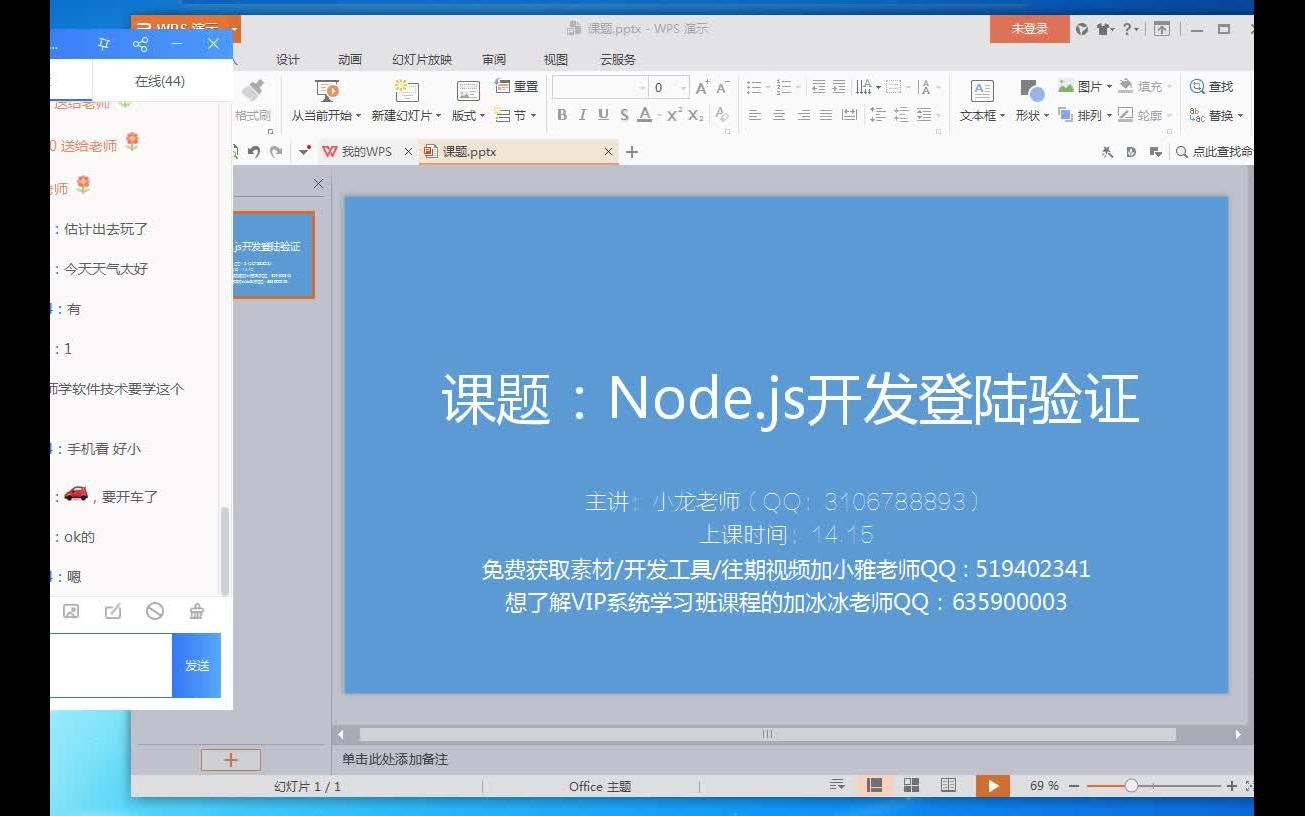This screenshot has height=816, width=1305.
Task: Add a new document tab with plus
Action: [x=632, y=152]
